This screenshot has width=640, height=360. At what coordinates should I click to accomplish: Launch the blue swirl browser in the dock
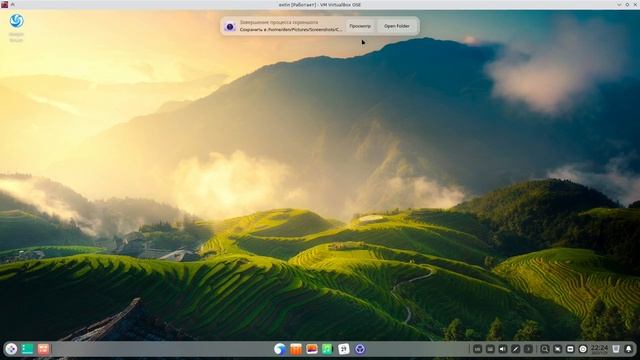pos(280,349)
